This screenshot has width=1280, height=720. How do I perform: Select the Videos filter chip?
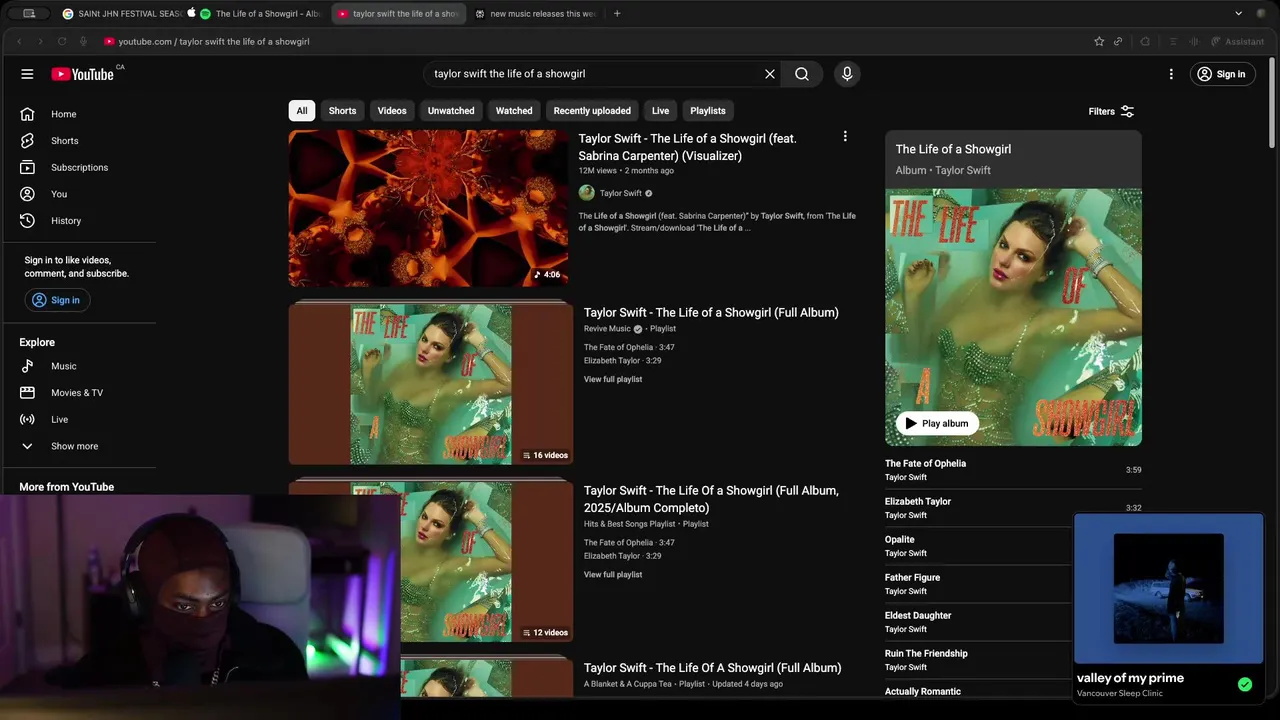coord(392,111)
